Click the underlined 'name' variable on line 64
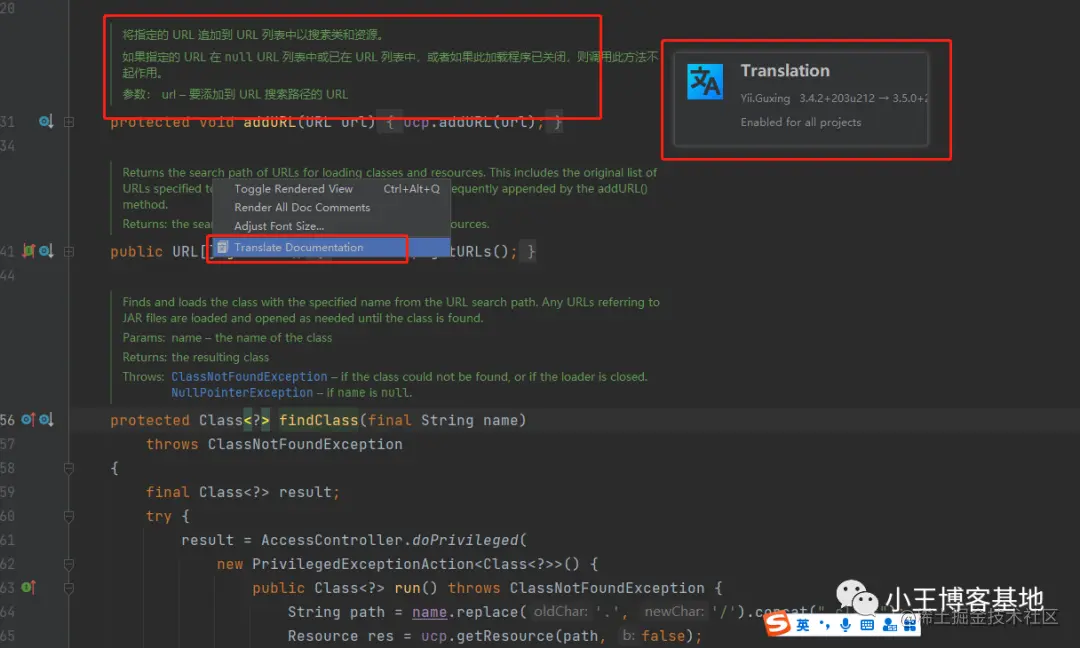 (429, 612)
